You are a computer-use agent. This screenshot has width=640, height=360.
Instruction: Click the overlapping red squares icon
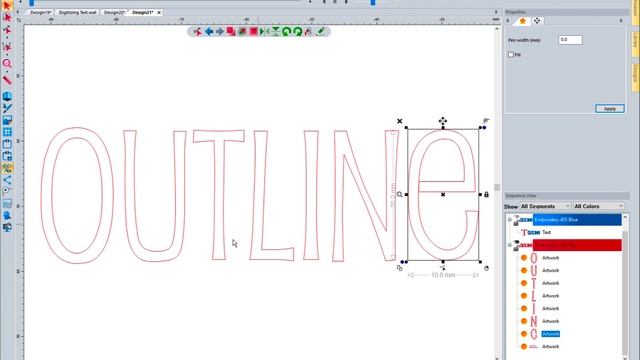click(231, 31)
